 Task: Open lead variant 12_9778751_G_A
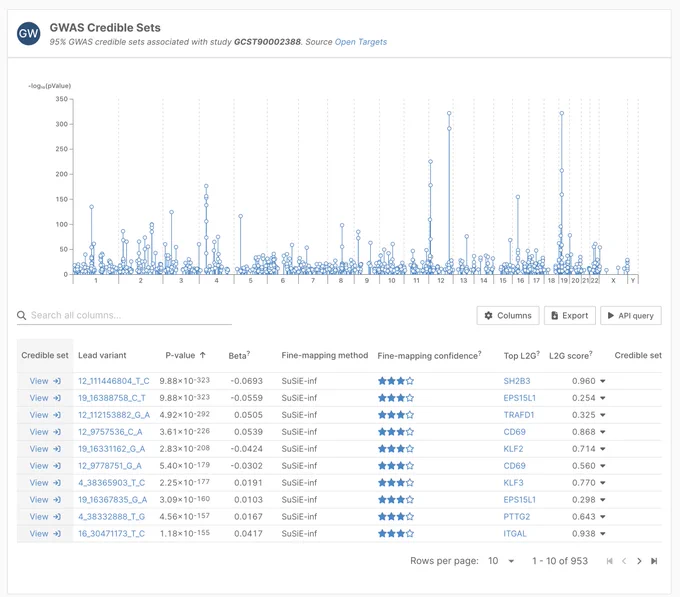tap(110, 466)
